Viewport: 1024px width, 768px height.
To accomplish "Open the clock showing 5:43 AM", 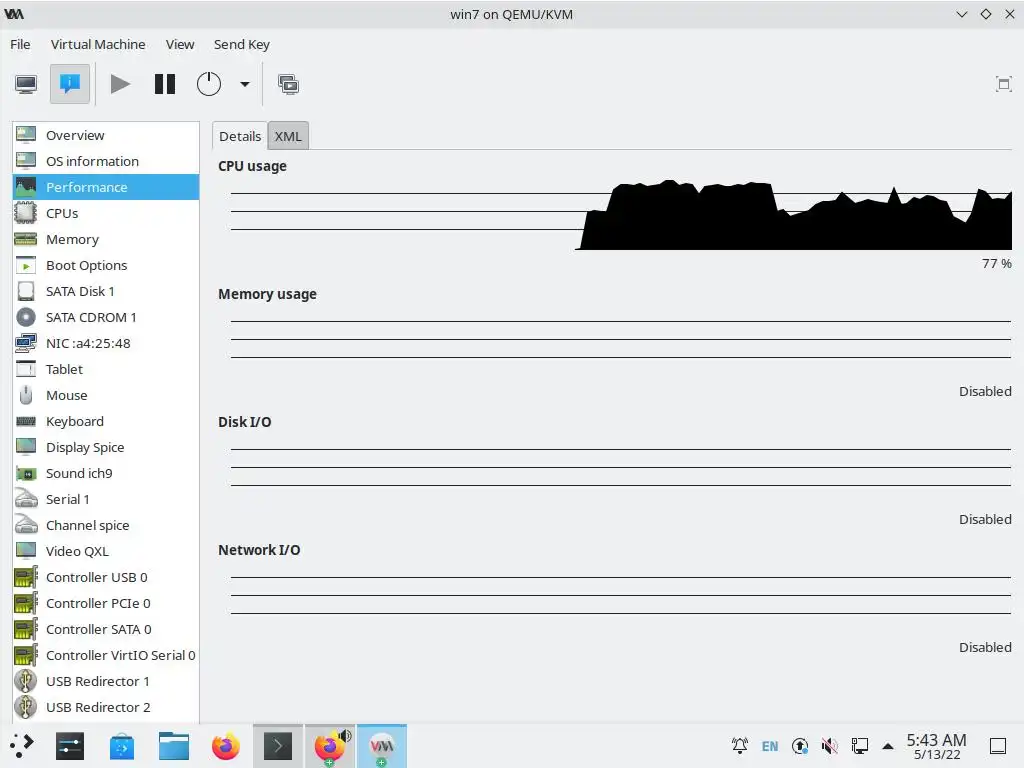I will [936, 746].
